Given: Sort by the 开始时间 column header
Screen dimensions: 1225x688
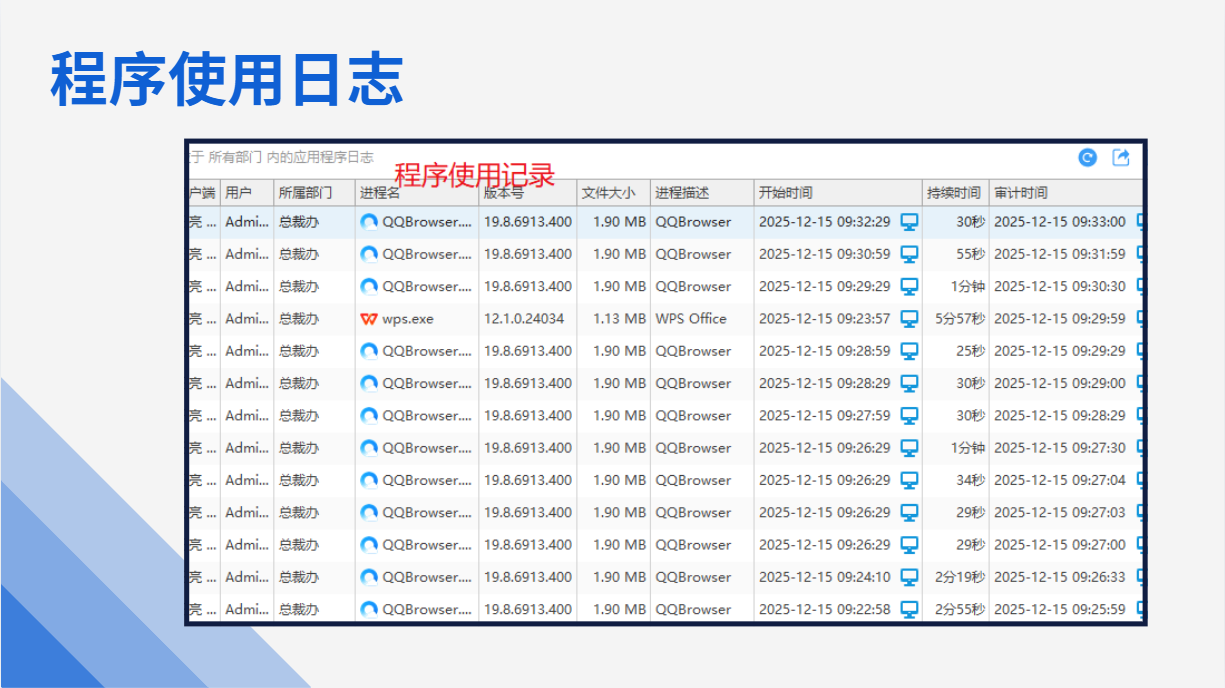Looking at the screenshot, I should [785, 193].
